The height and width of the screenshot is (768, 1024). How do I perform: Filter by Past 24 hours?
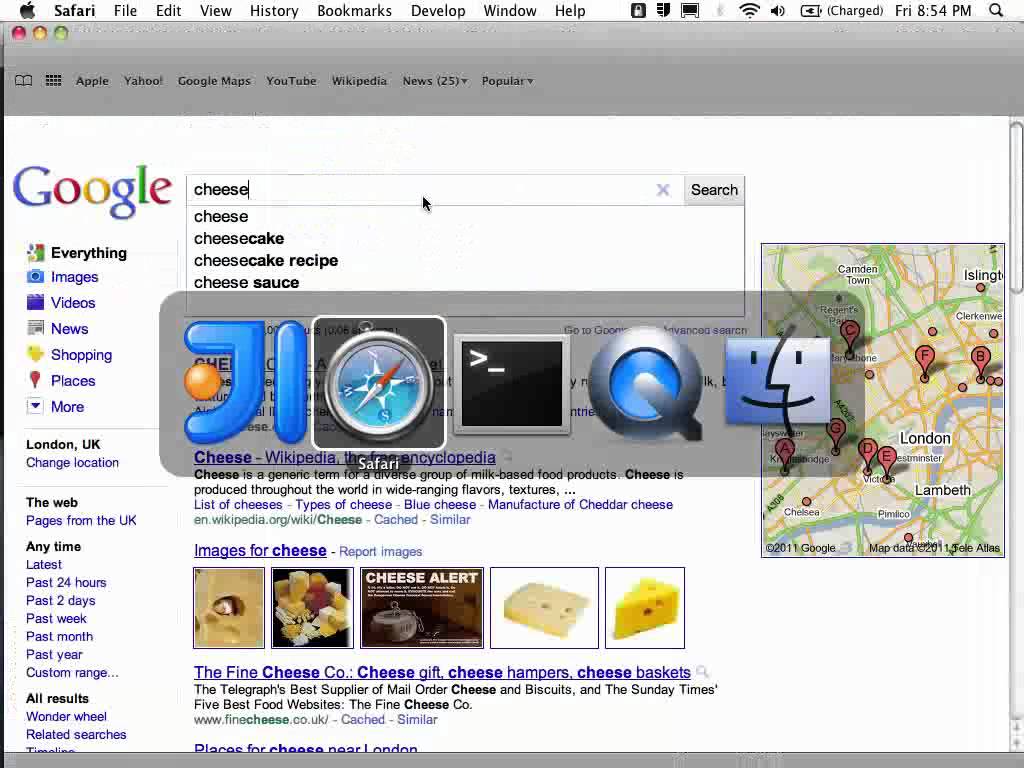[x=66, y=583]
